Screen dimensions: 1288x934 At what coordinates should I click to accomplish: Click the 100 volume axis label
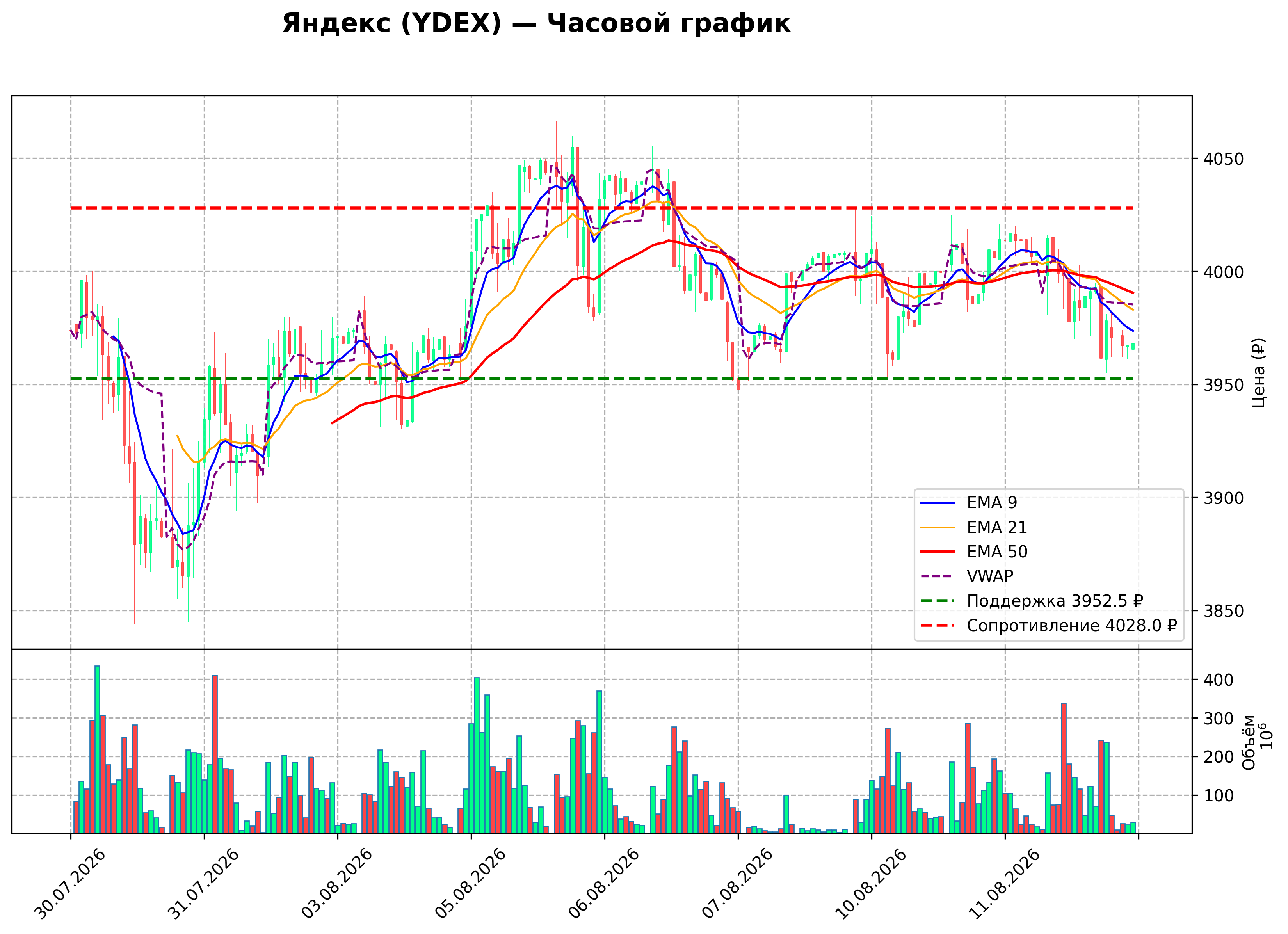[1219, 796]
